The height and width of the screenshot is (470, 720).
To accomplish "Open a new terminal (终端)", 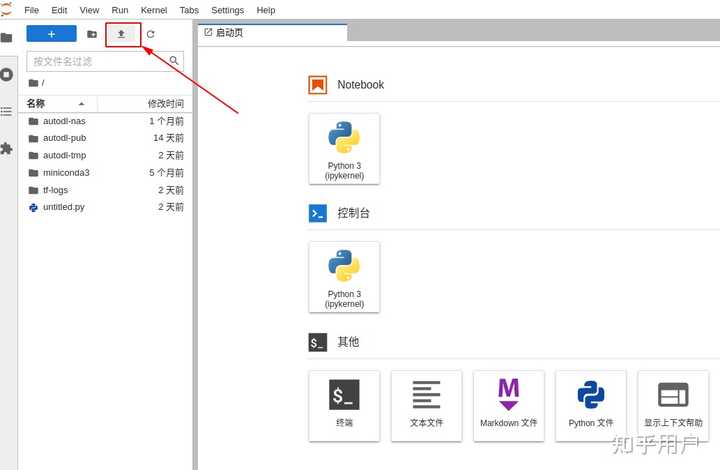I will [x=344, y=406].
